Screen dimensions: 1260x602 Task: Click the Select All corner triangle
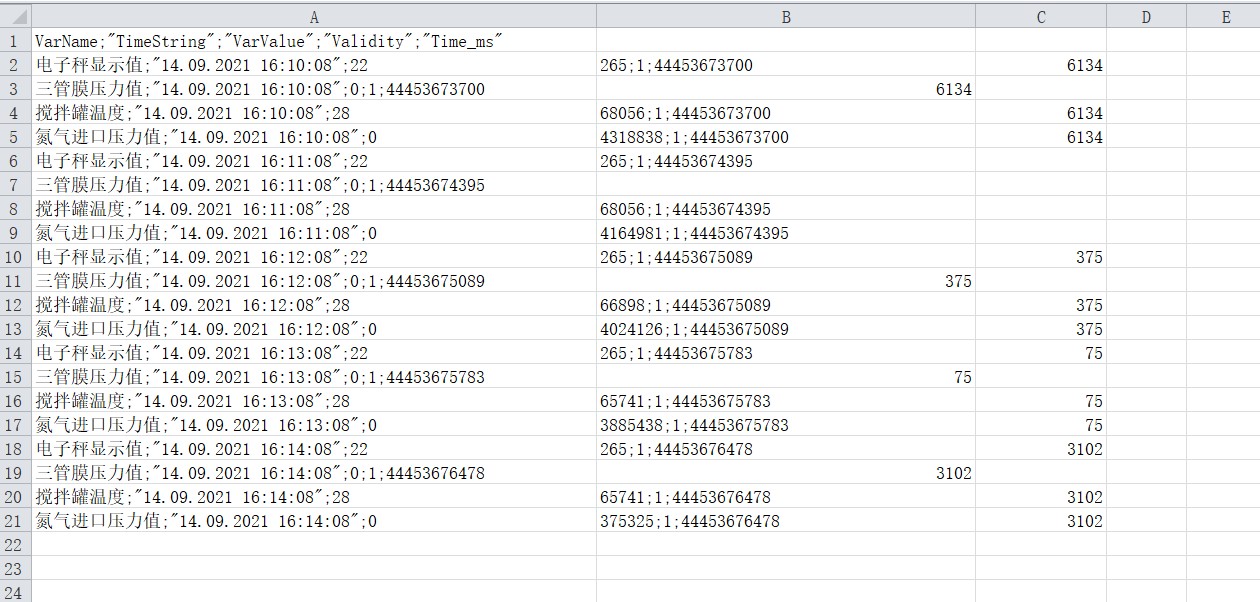tap(15, 17)
